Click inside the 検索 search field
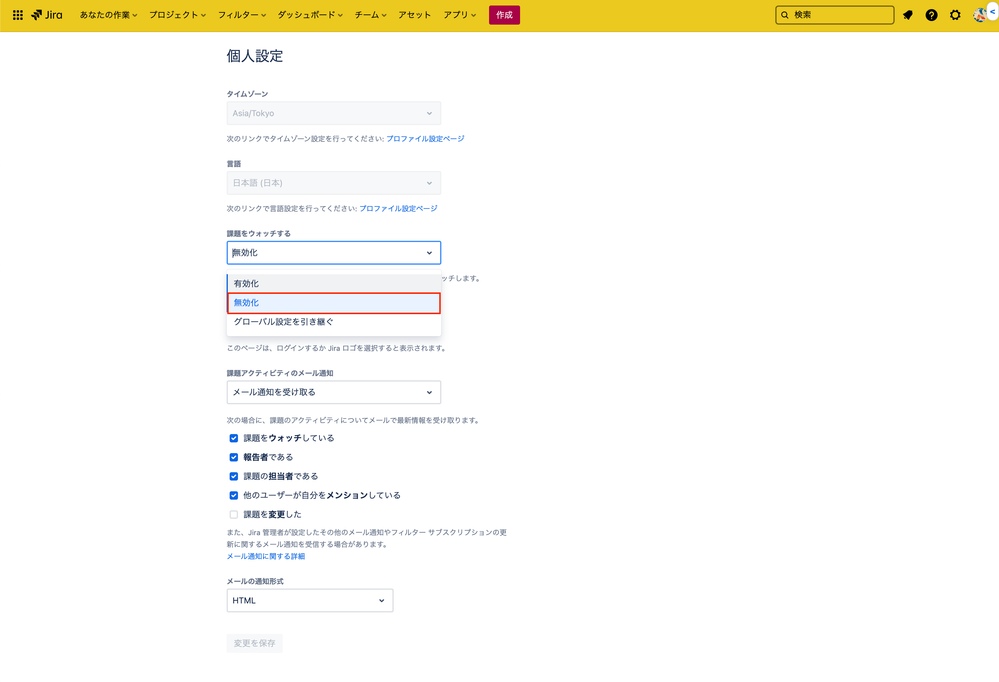 pos(834,14)
